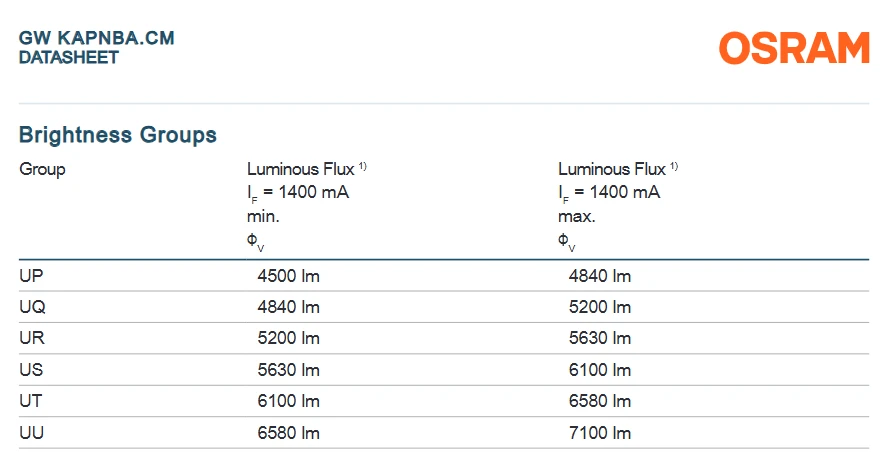Click the OSRAM logo
This screenshot has height=461, width=889.
(794, 48)
